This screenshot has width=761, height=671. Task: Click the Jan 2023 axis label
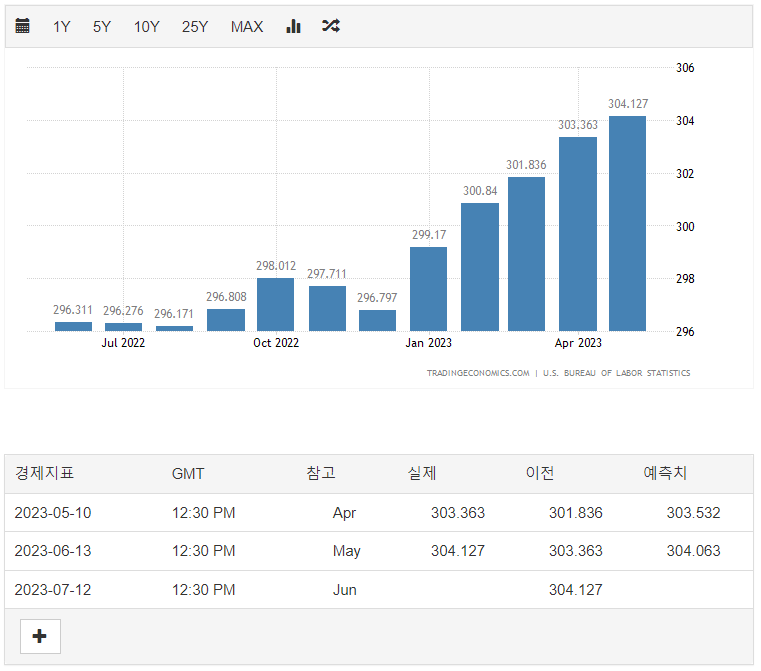click(429, 343)
